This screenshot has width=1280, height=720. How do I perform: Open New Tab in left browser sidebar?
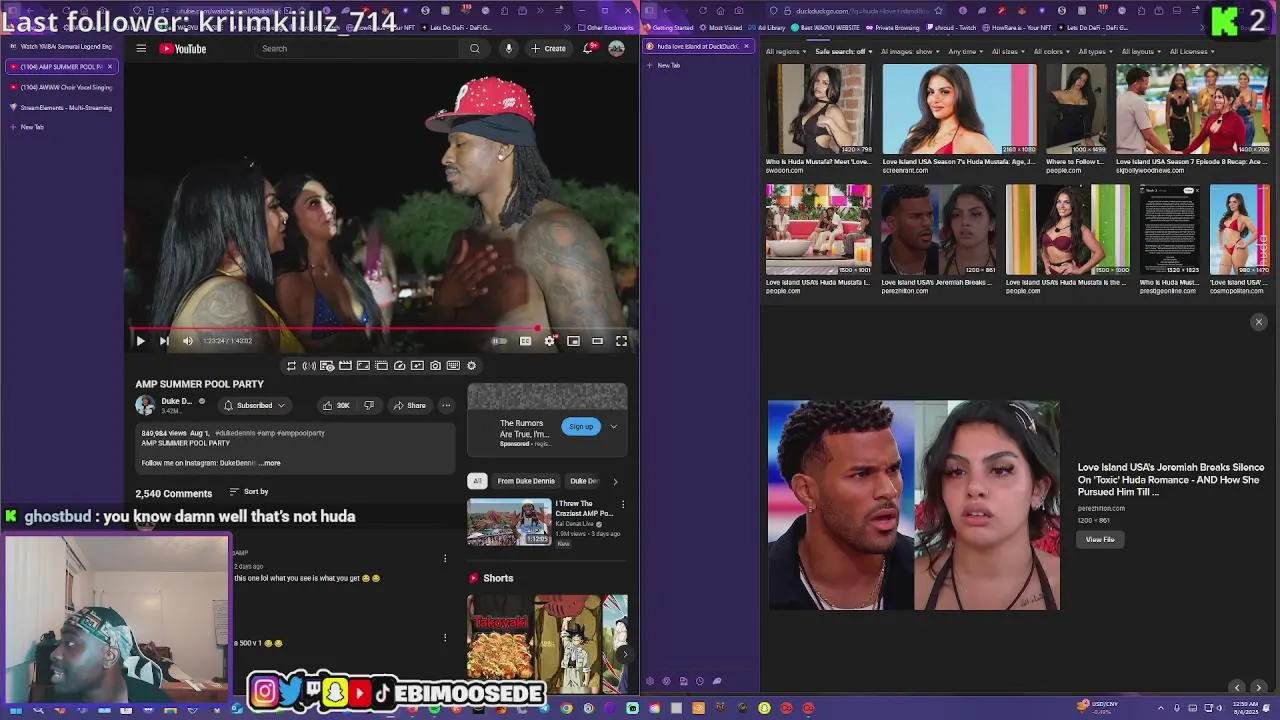pyautogui.click(x=26, y=127)
